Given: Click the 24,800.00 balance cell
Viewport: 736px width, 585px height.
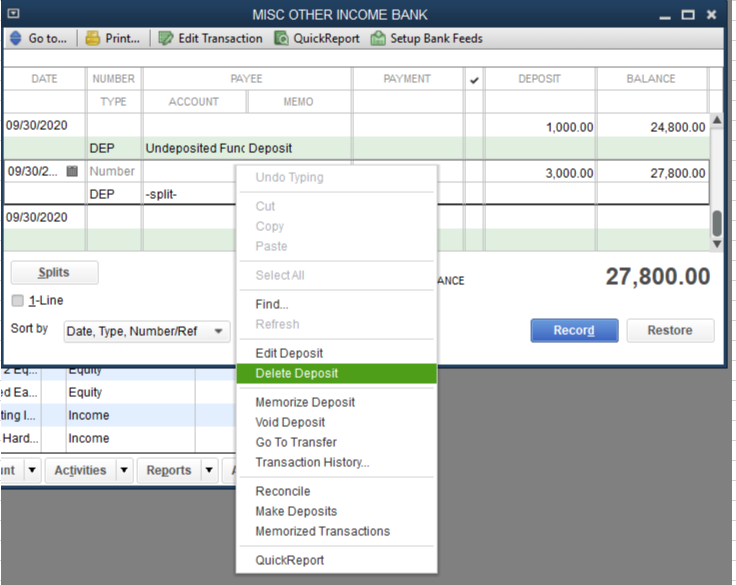Looking at the screenshot, I should 678,127.
